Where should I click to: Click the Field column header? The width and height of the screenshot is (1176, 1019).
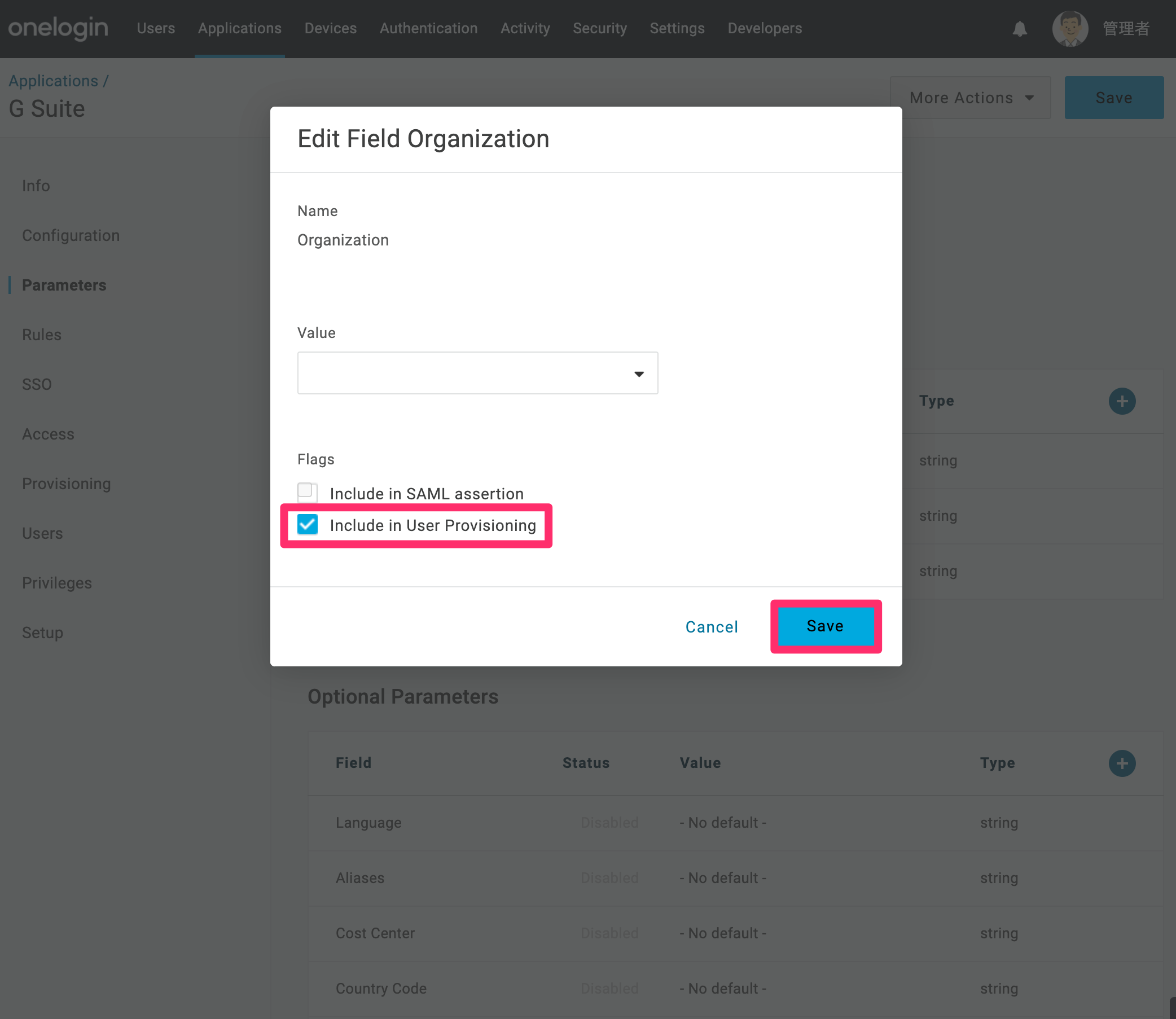coord(353,762)
